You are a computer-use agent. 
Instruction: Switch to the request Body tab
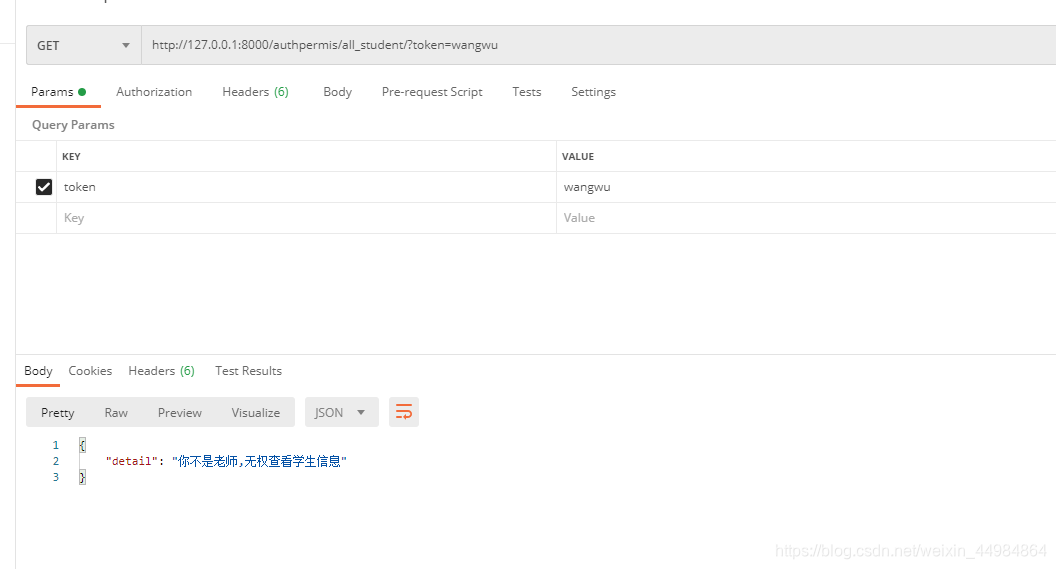click(337, 92)
